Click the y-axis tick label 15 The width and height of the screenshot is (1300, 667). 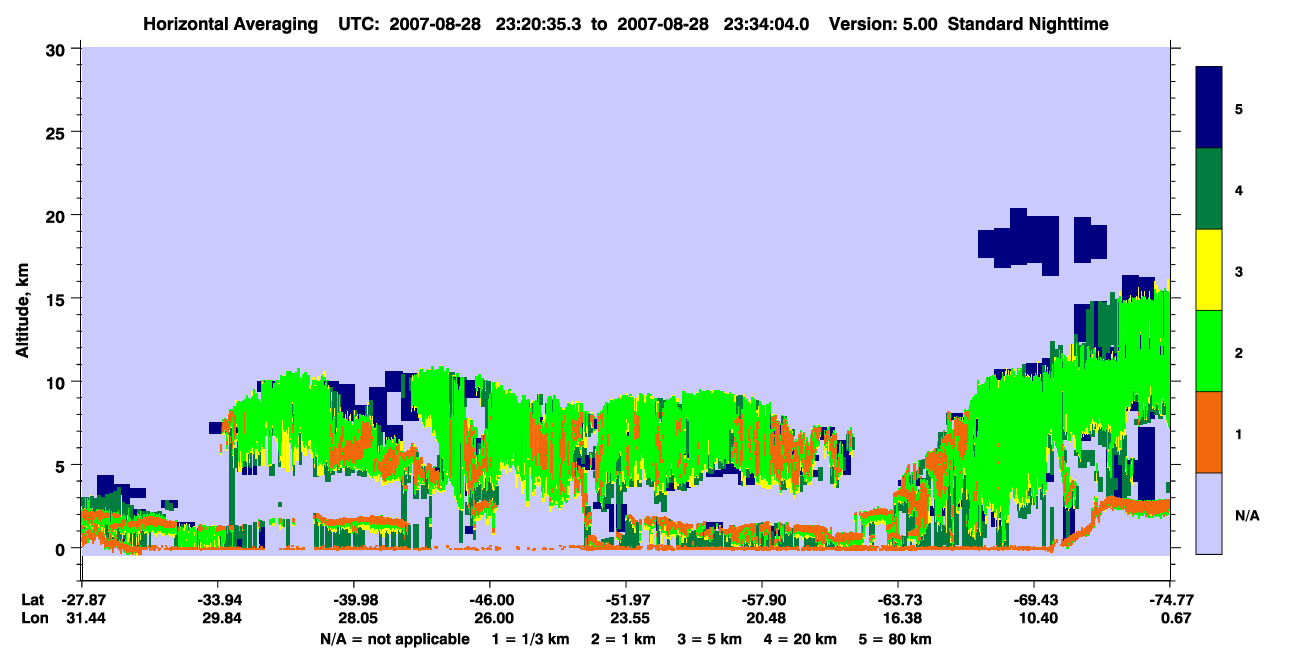click(x=57, y=298)
